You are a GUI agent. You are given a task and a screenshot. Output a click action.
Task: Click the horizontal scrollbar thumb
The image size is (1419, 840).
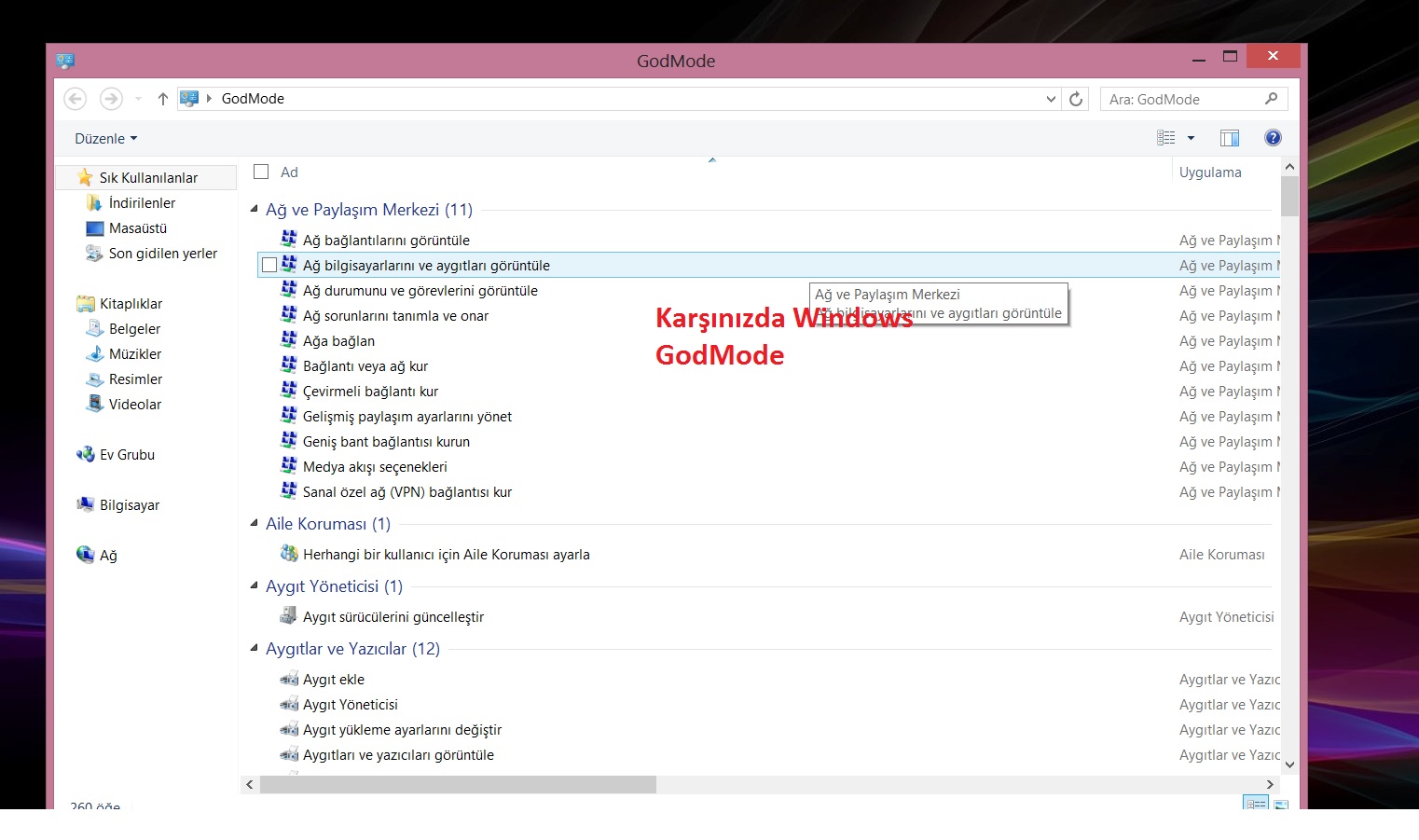[458, 785]
